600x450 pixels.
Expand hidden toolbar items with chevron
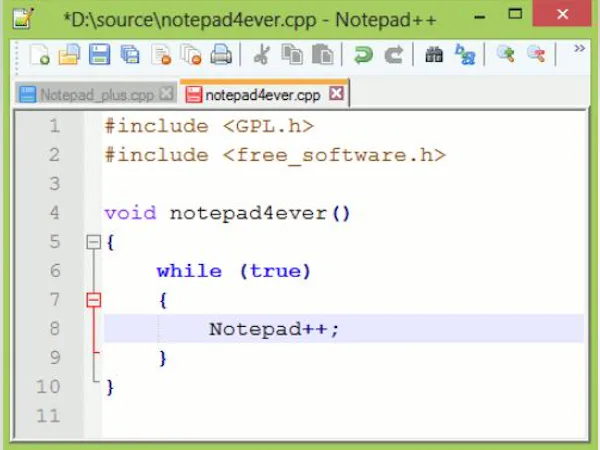click(x=579, y=48)
